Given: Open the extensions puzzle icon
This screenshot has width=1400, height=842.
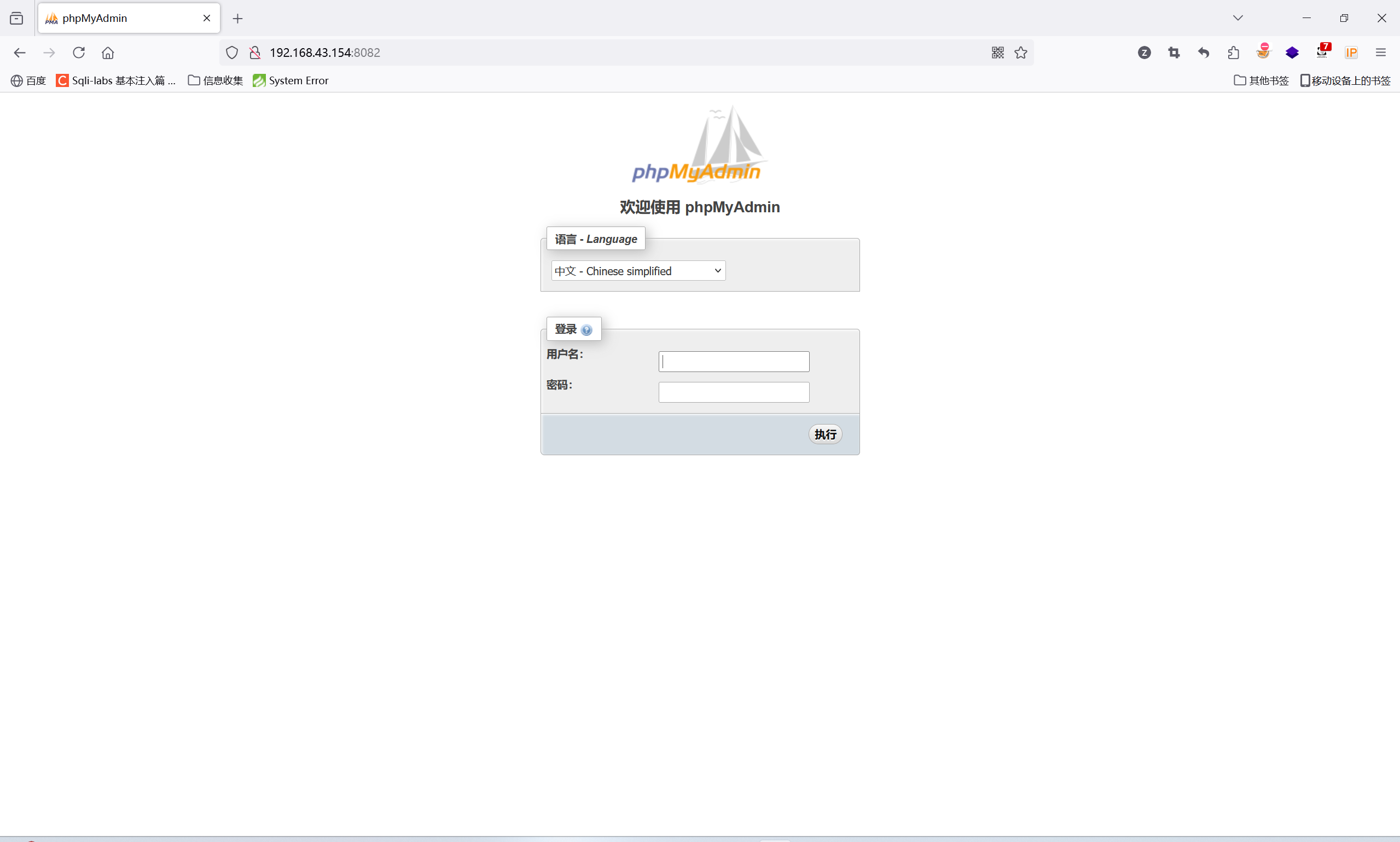Looking at the screenshot, I should [x=1233, y=53].
